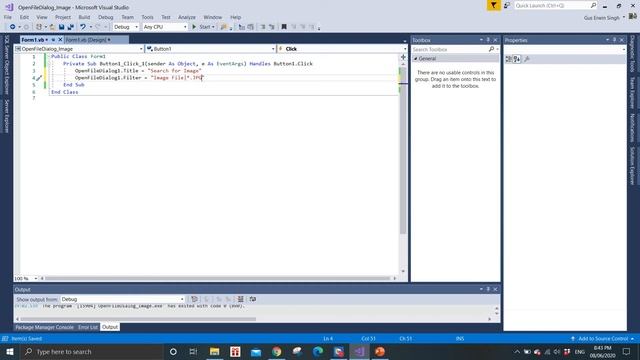Open Google Chrome from the taskbar

tap(277, 351)
